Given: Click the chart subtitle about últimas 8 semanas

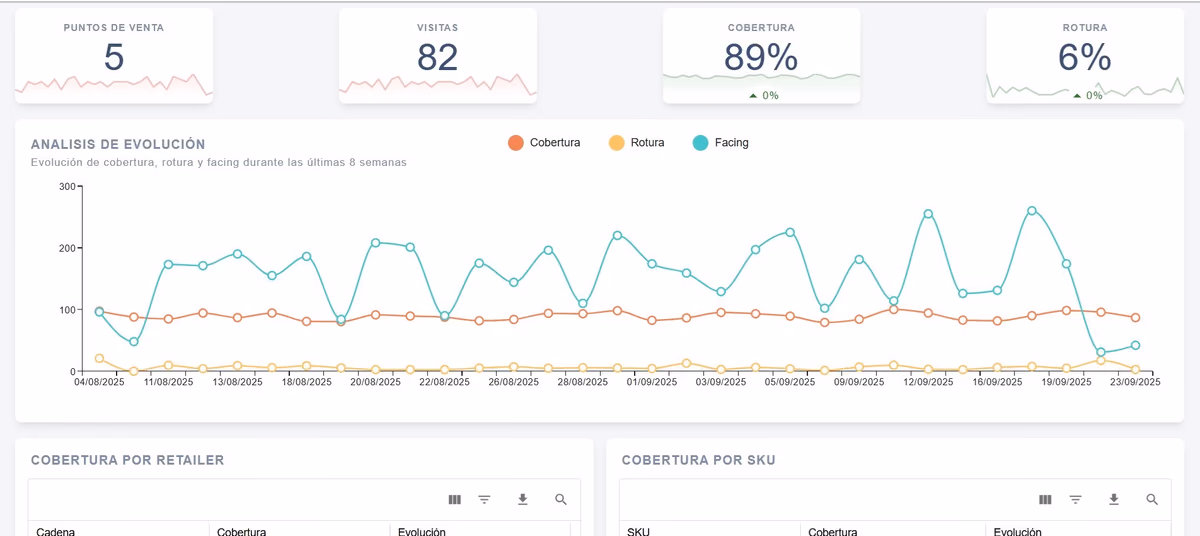Looking at the screenshot, I should pyautogui.click(x=219, y=162).
